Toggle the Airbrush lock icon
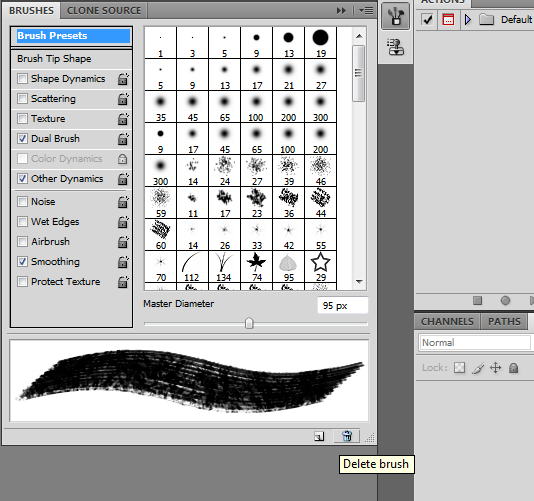 point(123,242)
